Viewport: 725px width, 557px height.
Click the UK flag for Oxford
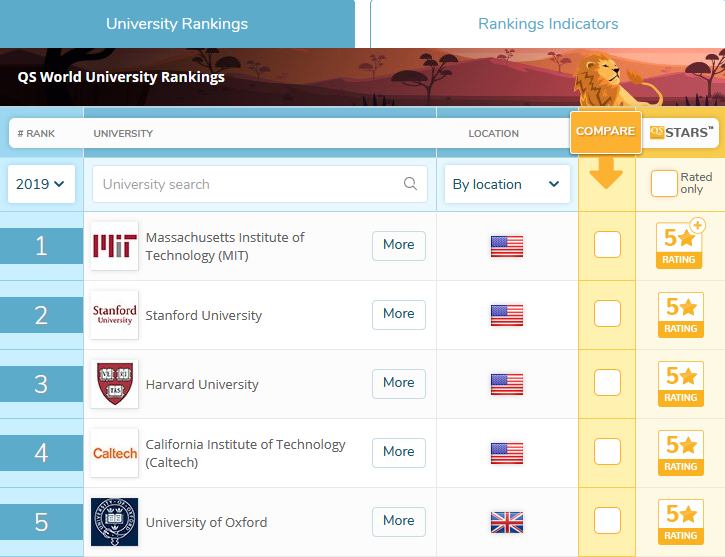click(507, 522)
